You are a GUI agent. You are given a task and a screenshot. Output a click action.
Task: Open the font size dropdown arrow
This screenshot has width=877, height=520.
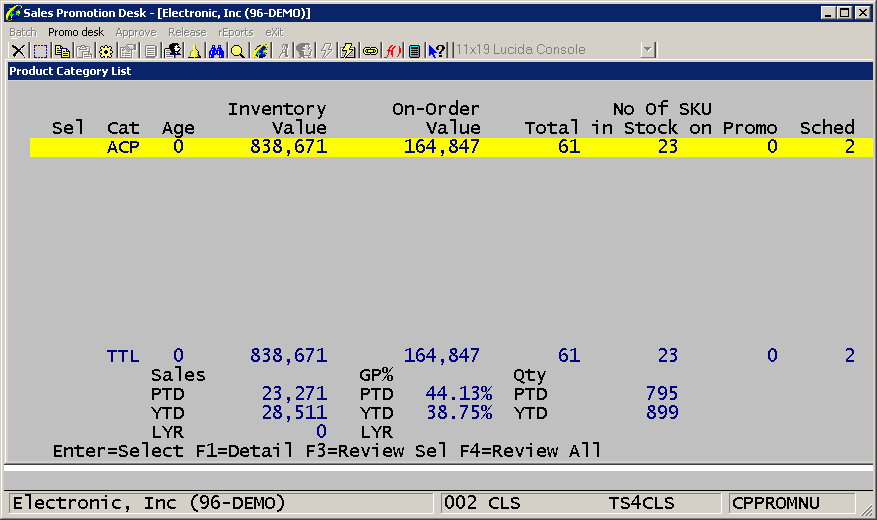[648, 50]
